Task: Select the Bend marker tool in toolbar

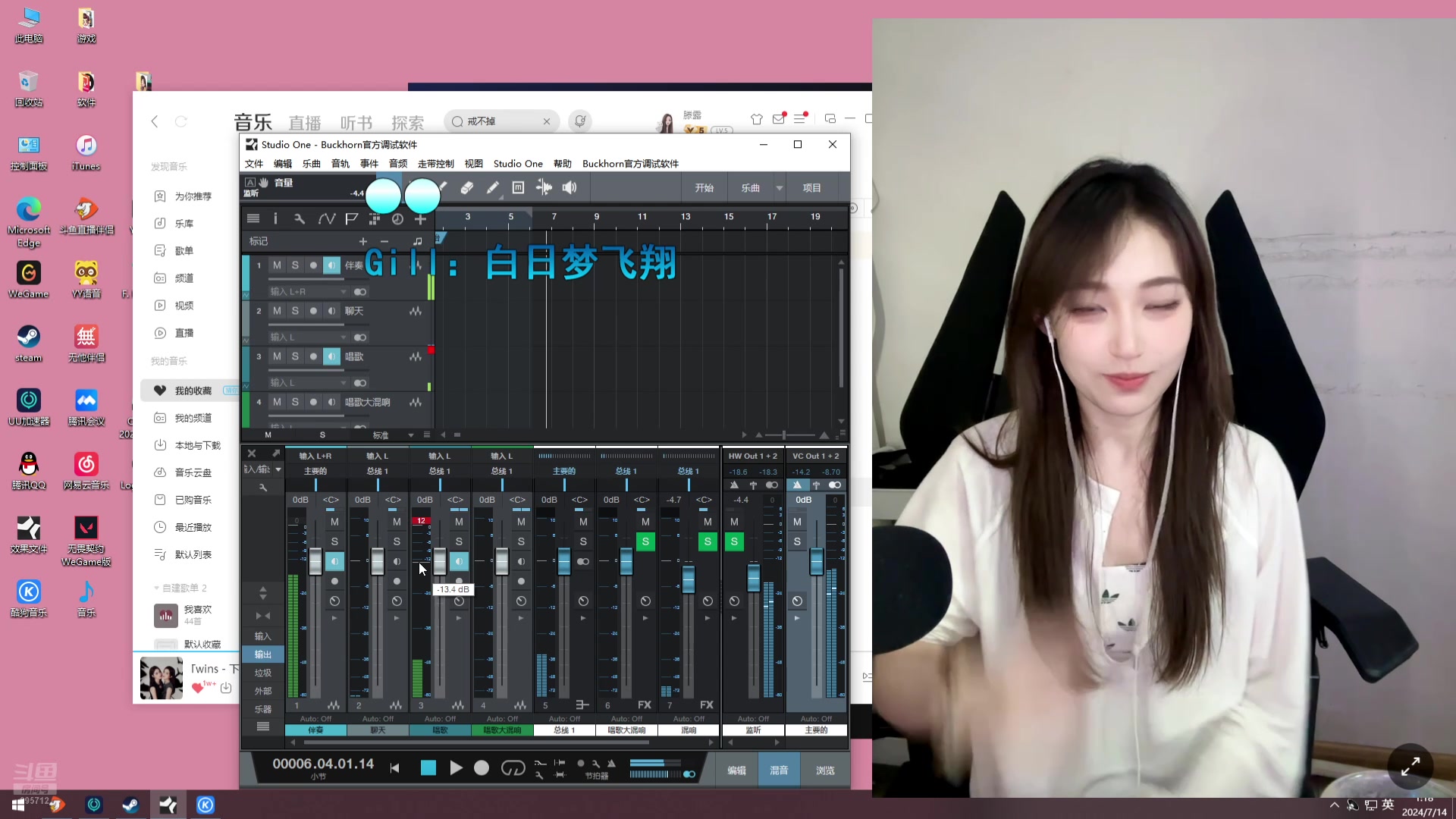Action: (544, 187)
